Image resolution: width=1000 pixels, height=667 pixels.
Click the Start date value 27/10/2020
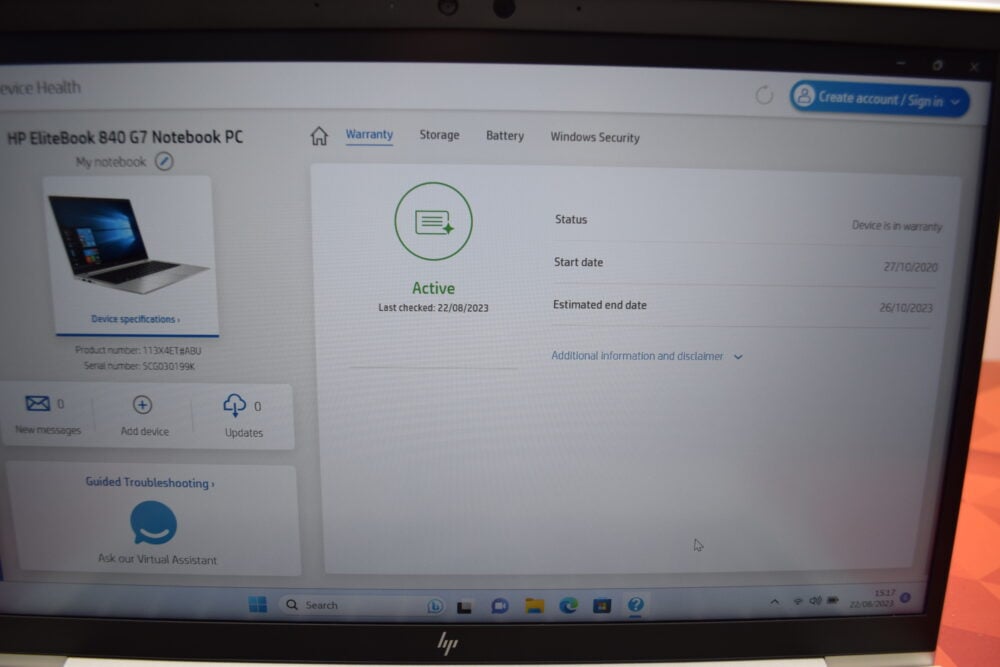pyautogui.click(x=910, y=267)
